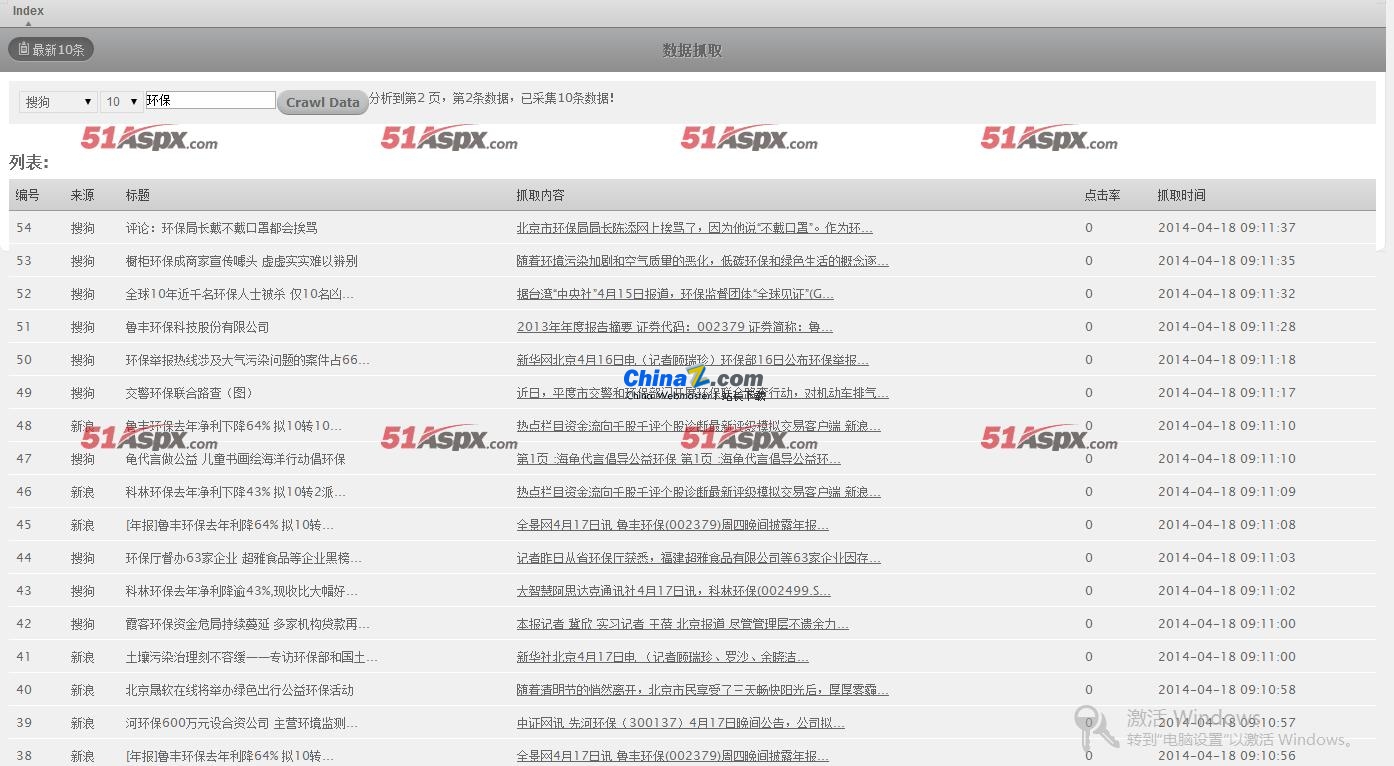Image resolution: width=1394 pixels, height=766 pixels.
Task: Click row number 51
Action: (24, 327)
